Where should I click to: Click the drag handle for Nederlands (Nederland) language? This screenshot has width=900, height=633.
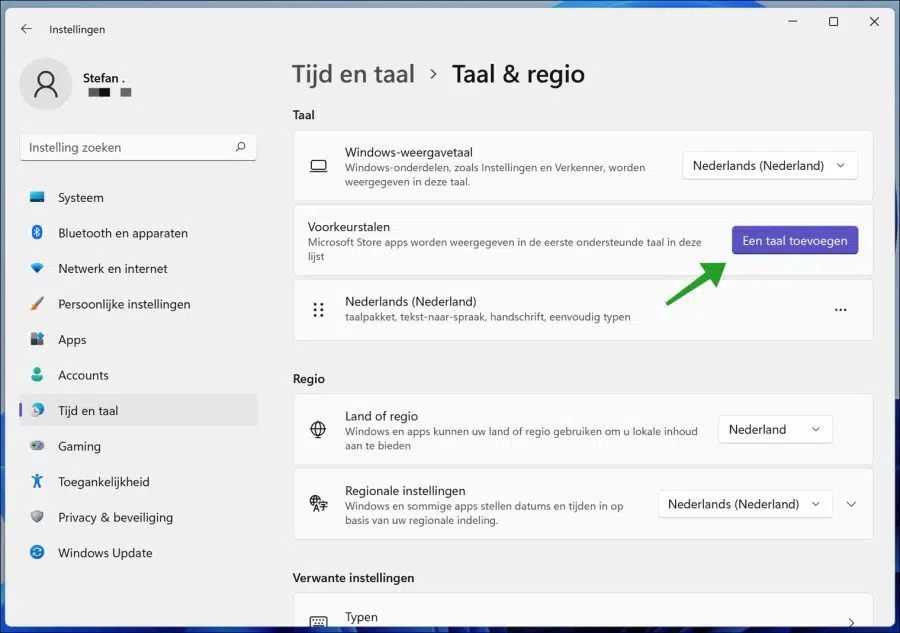(319, 310)
